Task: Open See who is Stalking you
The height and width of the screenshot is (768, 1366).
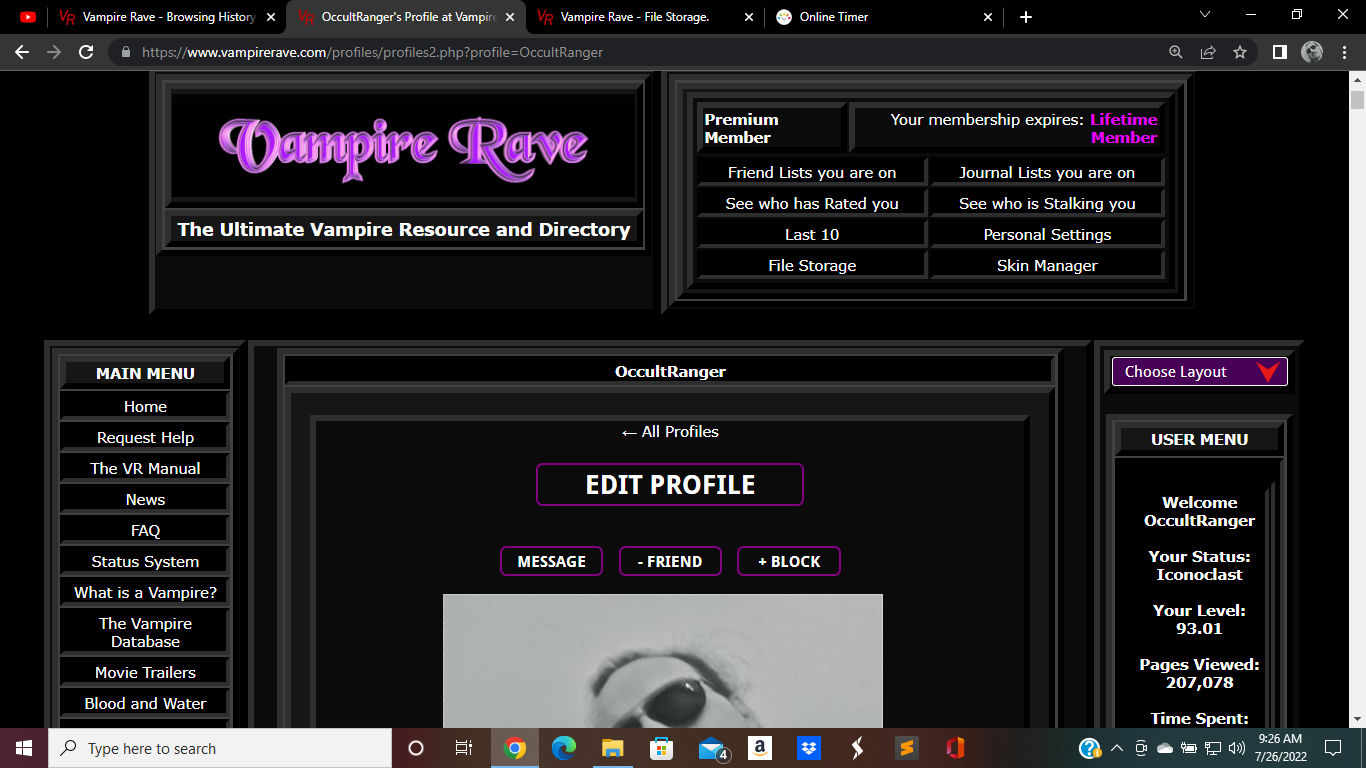Action: pyautogui.click(x=1047, y=203)
